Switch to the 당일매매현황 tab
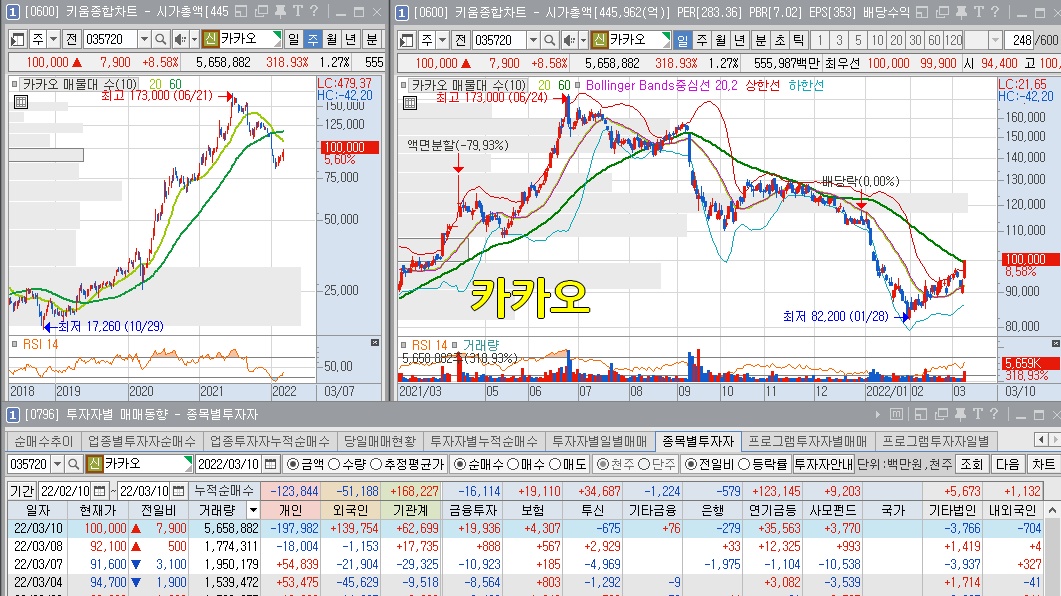This screenshot has height=596, width=1061. (380, 441)
